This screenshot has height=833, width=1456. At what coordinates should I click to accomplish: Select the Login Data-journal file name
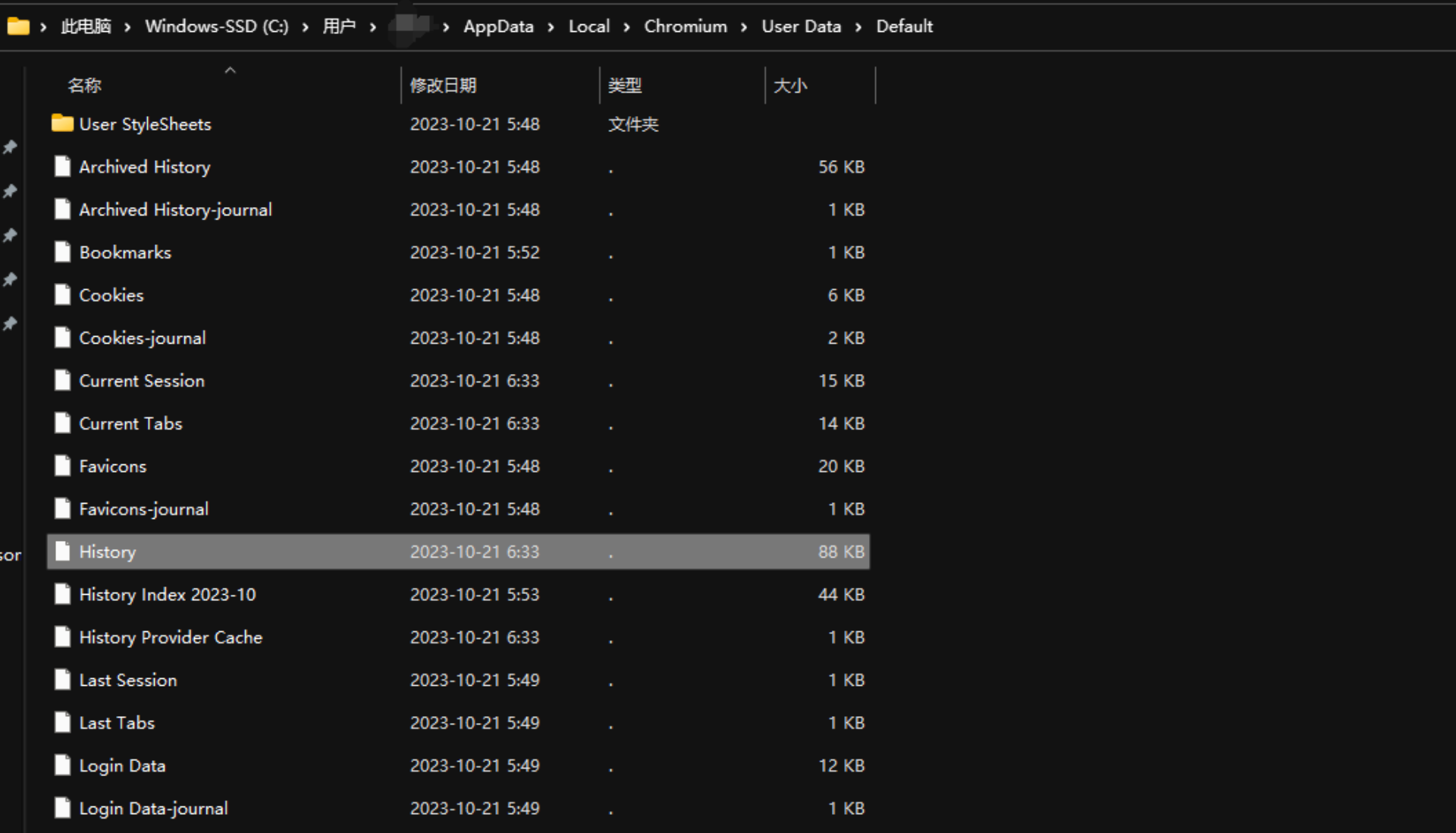(x=153, y=809)
